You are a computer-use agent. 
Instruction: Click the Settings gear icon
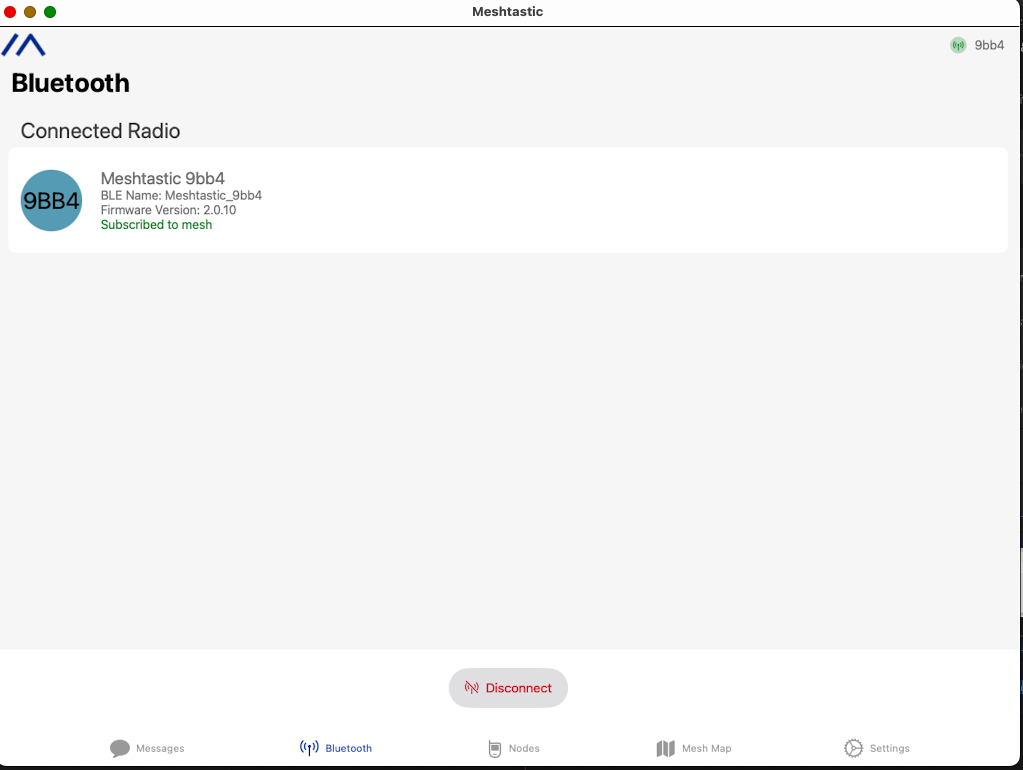853,748
